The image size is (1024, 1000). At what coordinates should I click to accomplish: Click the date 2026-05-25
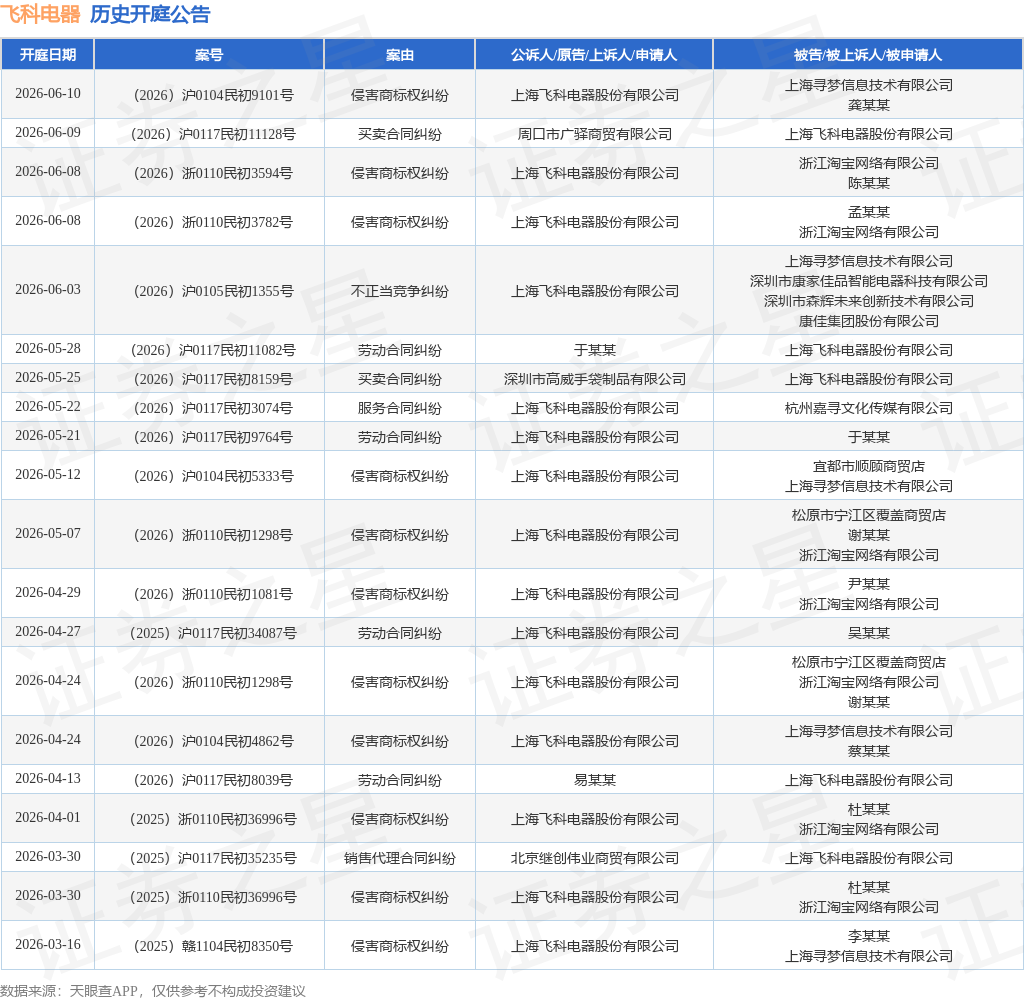pyautogui.click(x=48, y=378)
